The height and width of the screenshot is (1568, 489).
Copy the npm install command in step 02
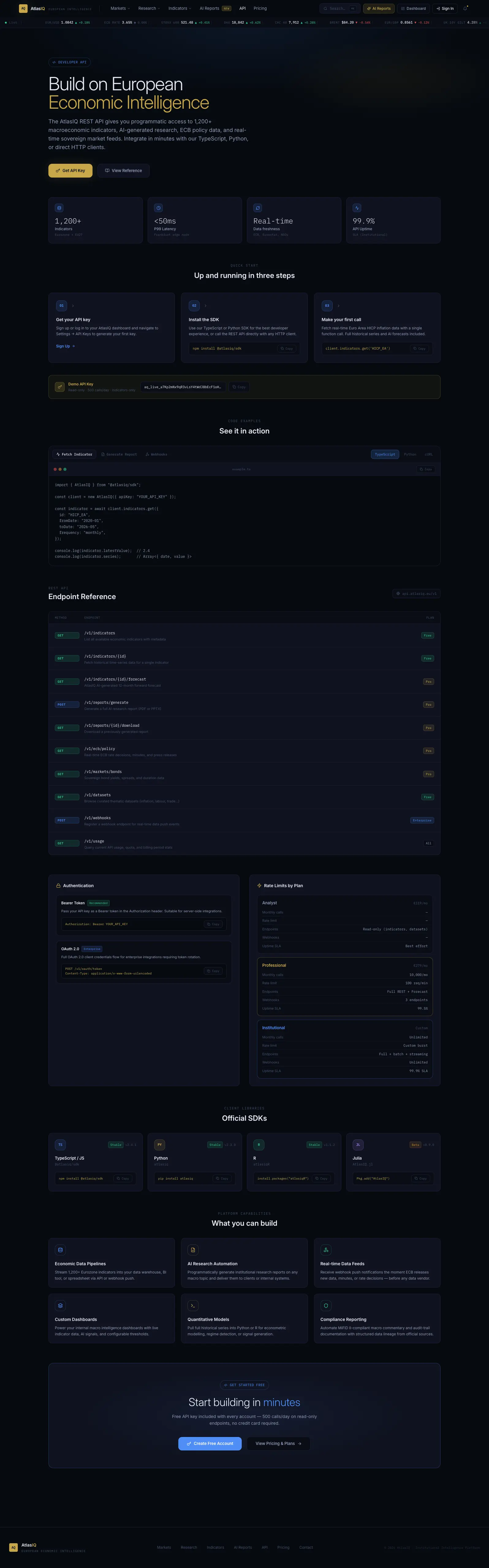(x=287, y=349)
